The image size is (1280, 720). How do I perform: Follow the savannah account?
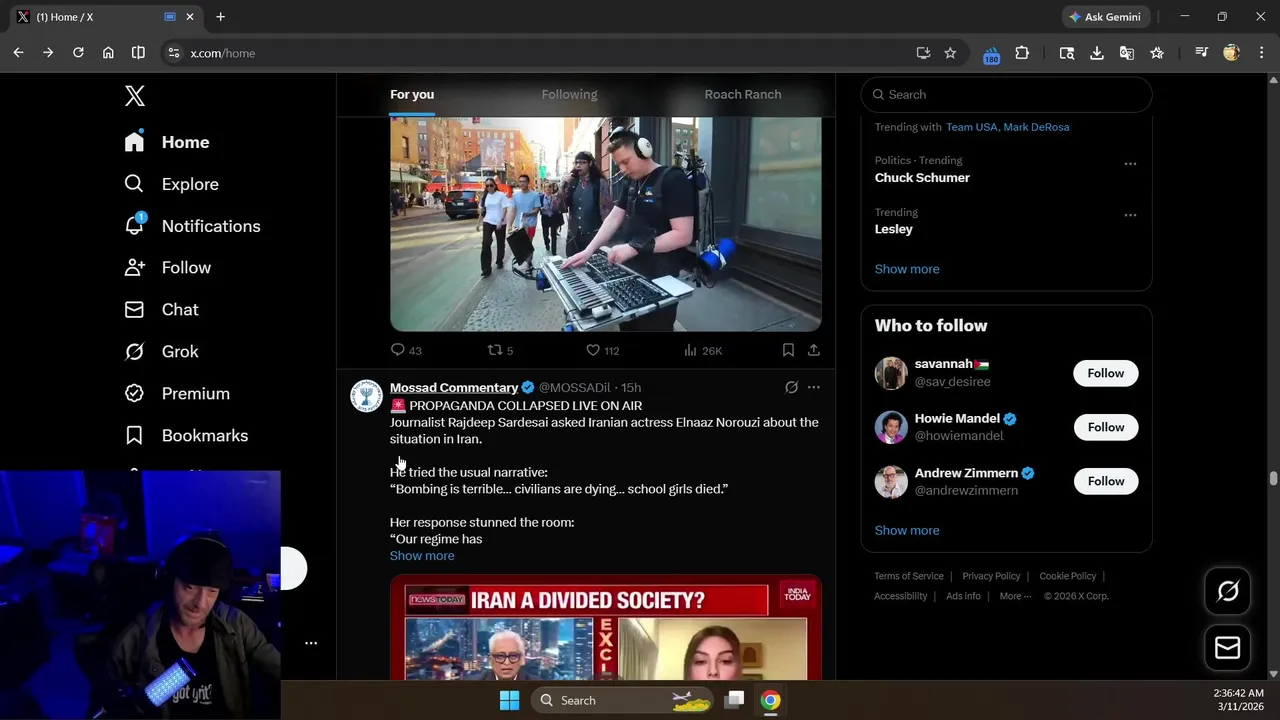tap(1106, 373)
